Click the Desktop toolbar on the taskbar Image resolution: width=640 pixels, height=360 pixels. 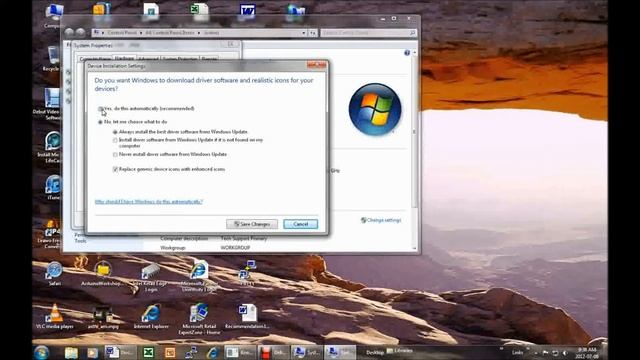pyautogui.click(x=375, y=353)
